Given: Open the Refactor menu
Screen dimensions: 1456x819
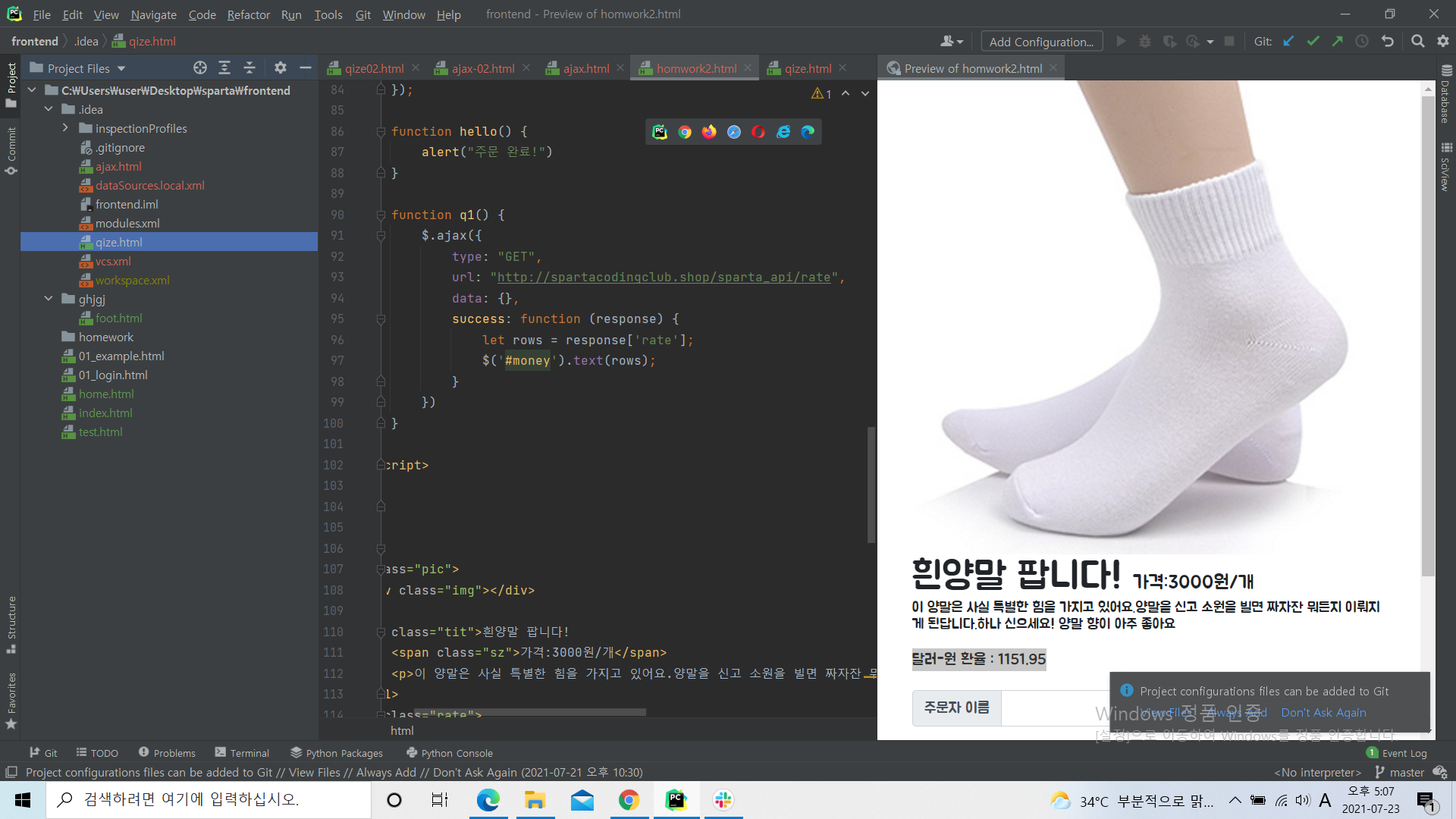Looking at the screenshot, I should pos(248,14).
